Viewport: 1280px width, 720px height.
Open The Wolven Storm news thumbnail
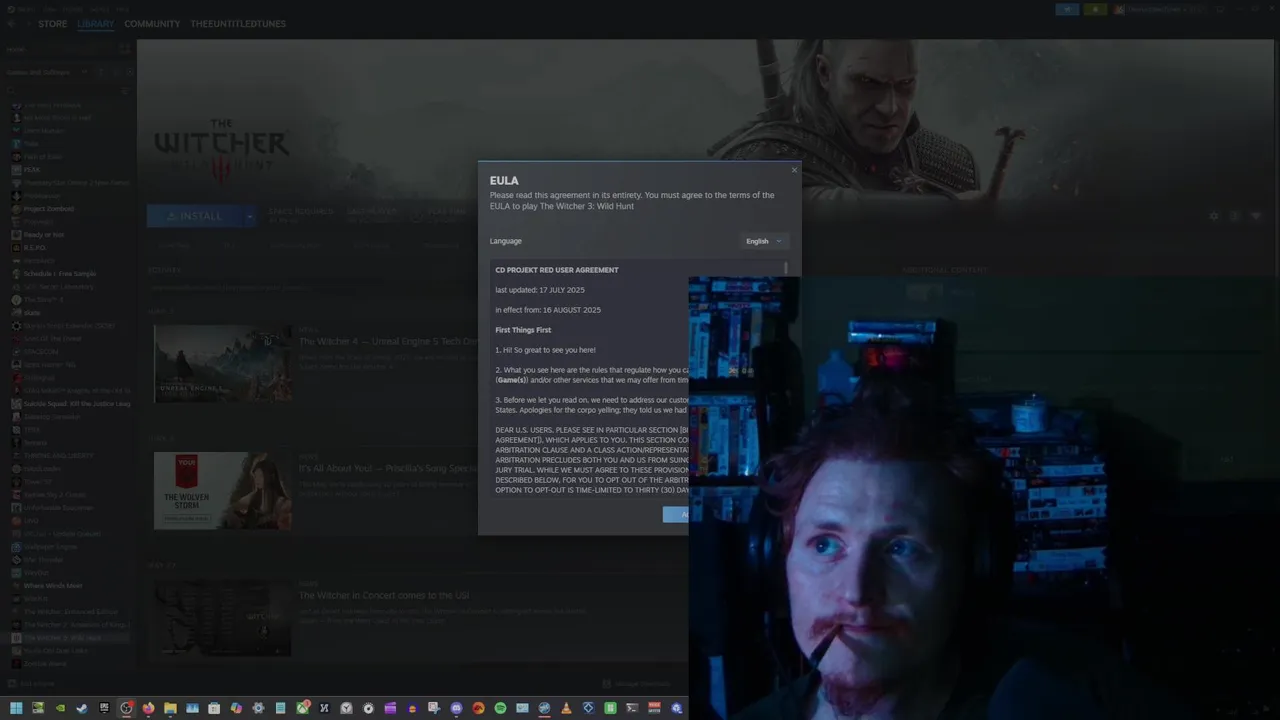coord(223,490)
